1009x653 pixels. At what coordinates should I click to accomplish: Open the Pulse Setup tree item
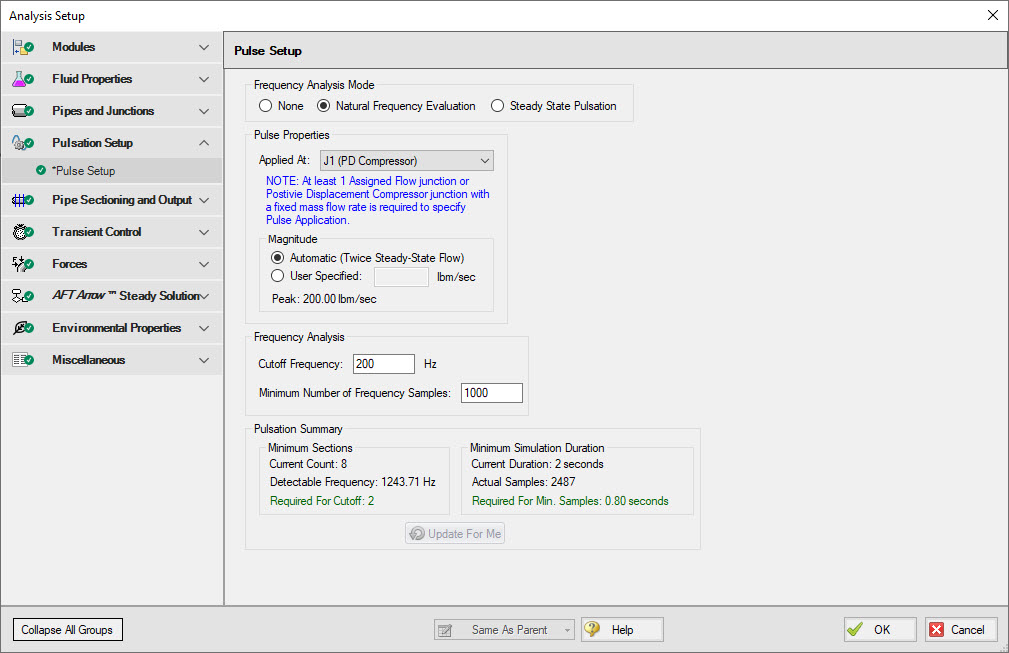84,171
